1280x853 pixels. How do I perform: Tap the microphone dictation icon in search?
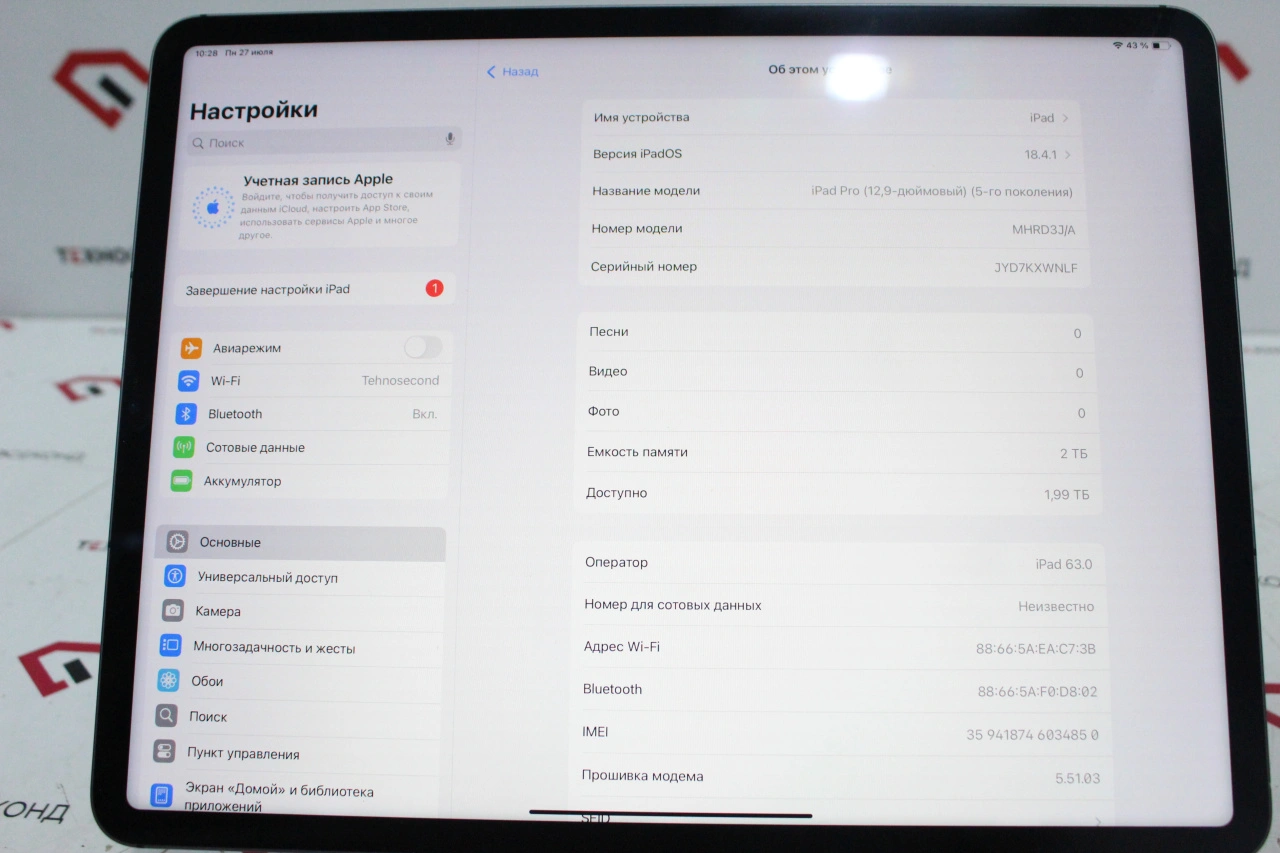(x=450, y=139)
